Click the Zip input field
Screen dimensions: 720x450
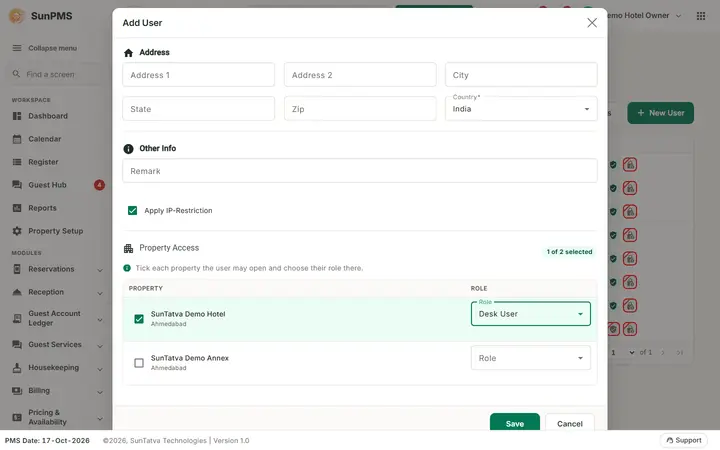pyautogui.click(x=360, y=109)
